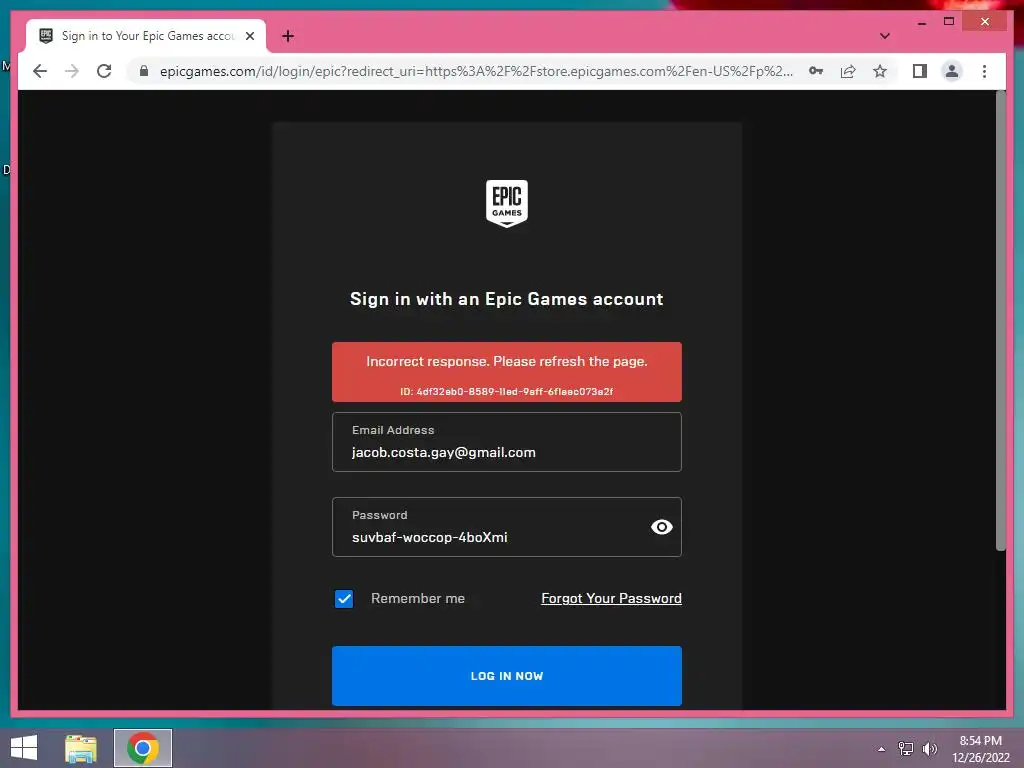Image resolution: width=1024 pixels, height=768 pixels.
Task: Open the network tray icon
Action: [906, 748]
